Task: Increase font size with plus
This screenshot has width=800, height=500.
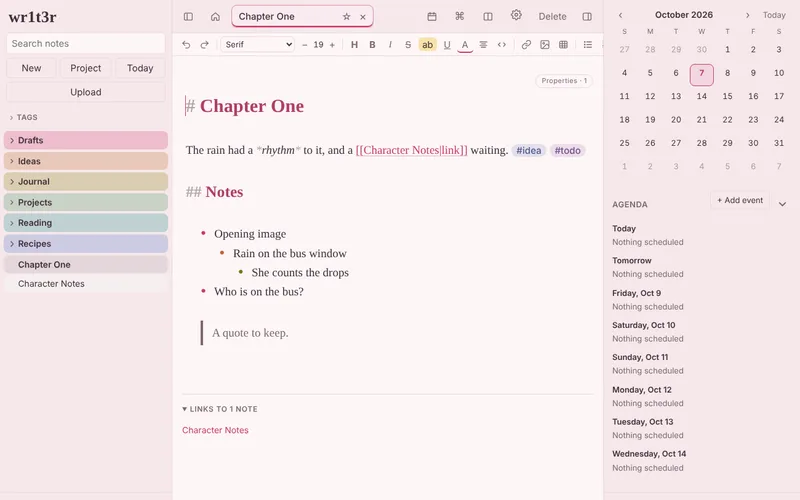Action: 332,45
